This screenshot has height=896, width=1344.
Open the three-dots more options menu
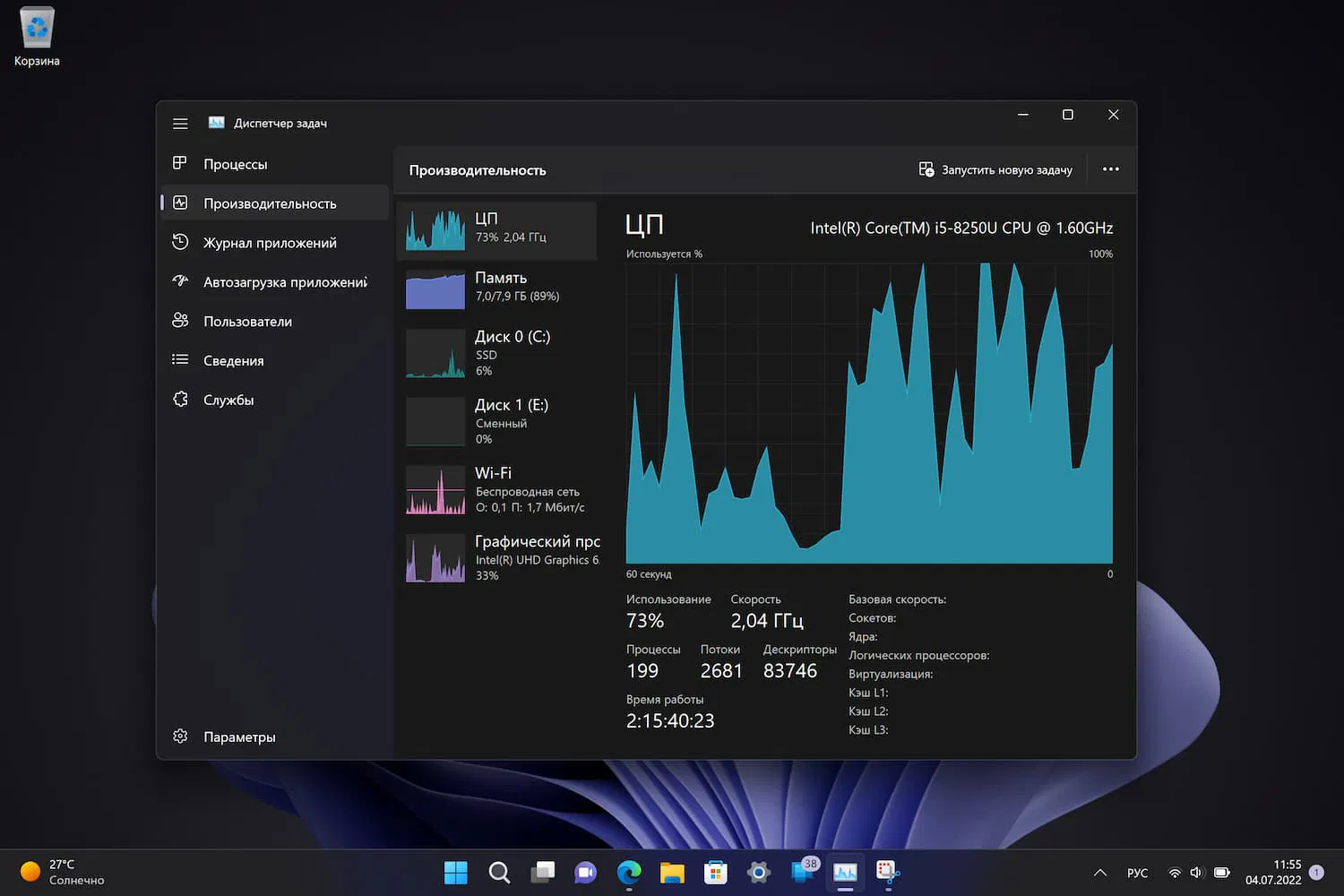[x=1111, y=169]
